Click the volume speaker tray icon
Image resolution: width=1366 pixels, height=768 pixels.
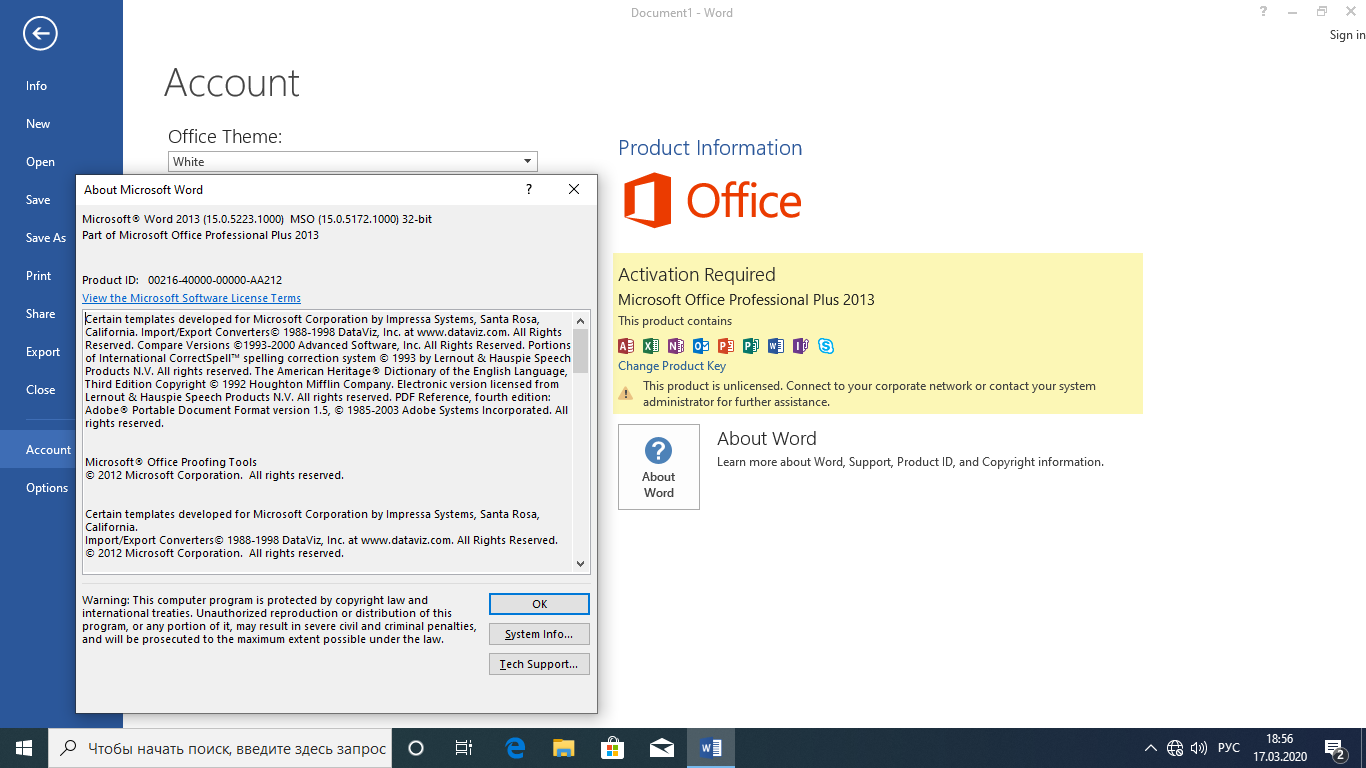pyautogui.click(x=1199, y=748)
